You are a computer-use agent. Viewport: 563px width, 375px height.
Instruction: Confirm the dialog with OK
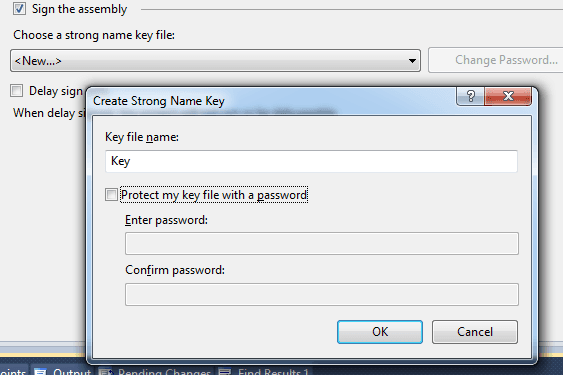coord(380,332)
